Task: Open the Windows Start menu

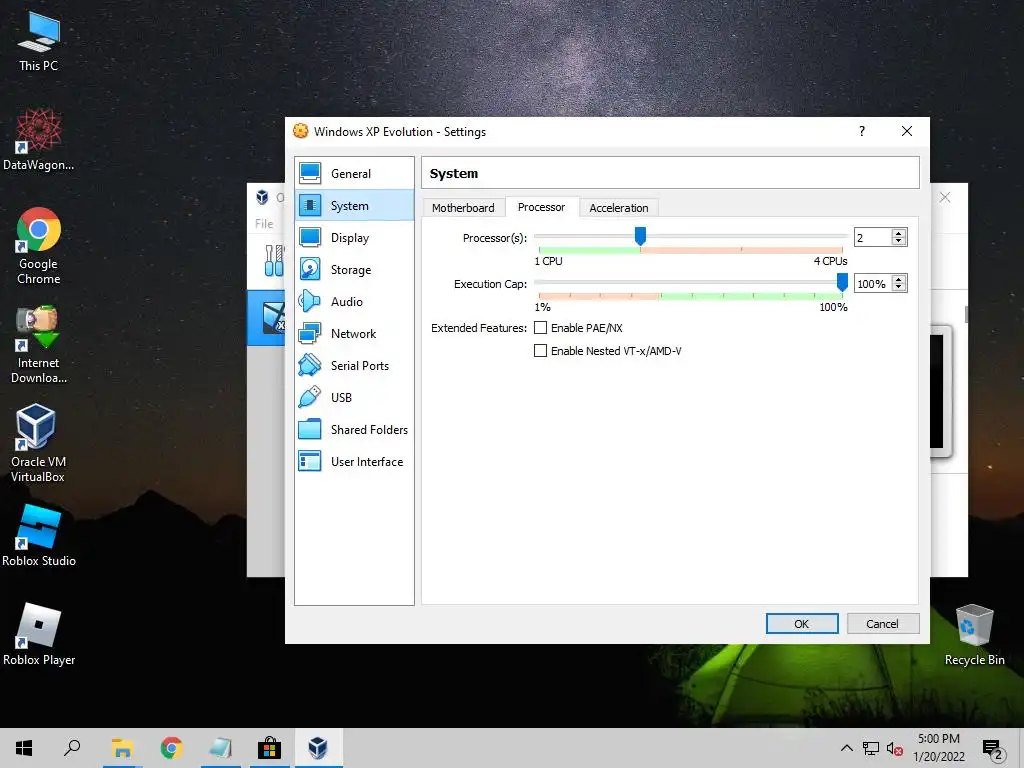Action: (24, 748)
